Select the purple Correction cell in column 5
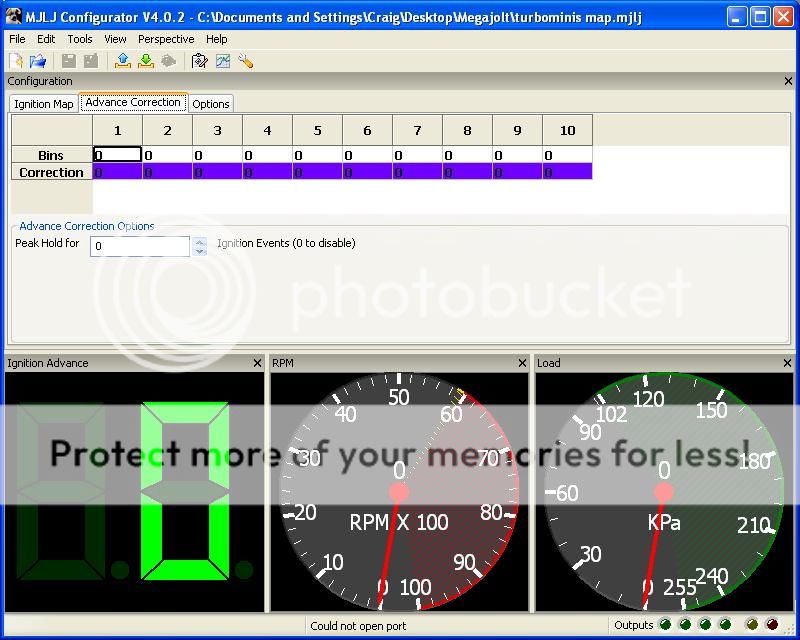Viewport: 800px width, 640px height. point(317,172)
